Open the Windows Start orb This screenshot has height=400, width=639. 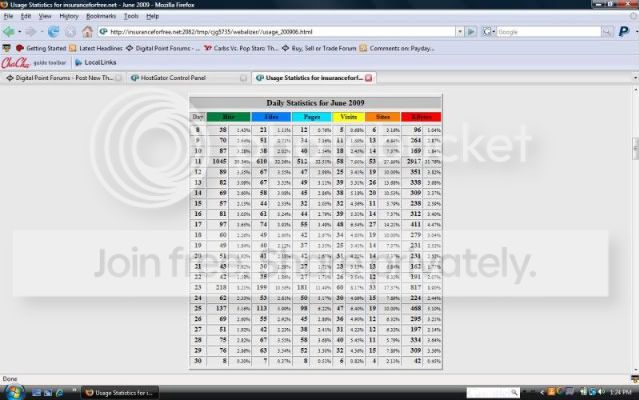(14, 393)
